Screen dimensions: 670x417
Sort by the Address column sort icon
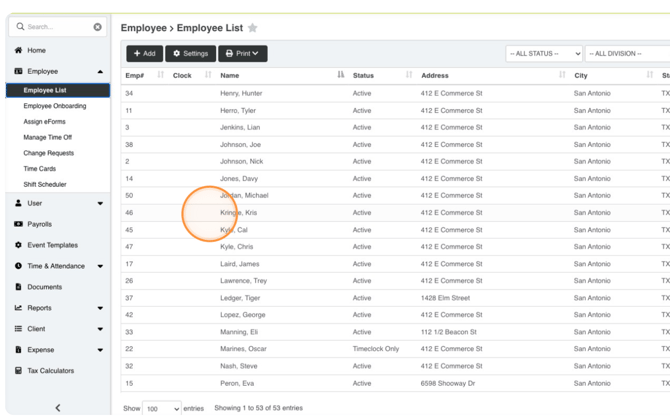pyautogui.click(x=562, y=75)
